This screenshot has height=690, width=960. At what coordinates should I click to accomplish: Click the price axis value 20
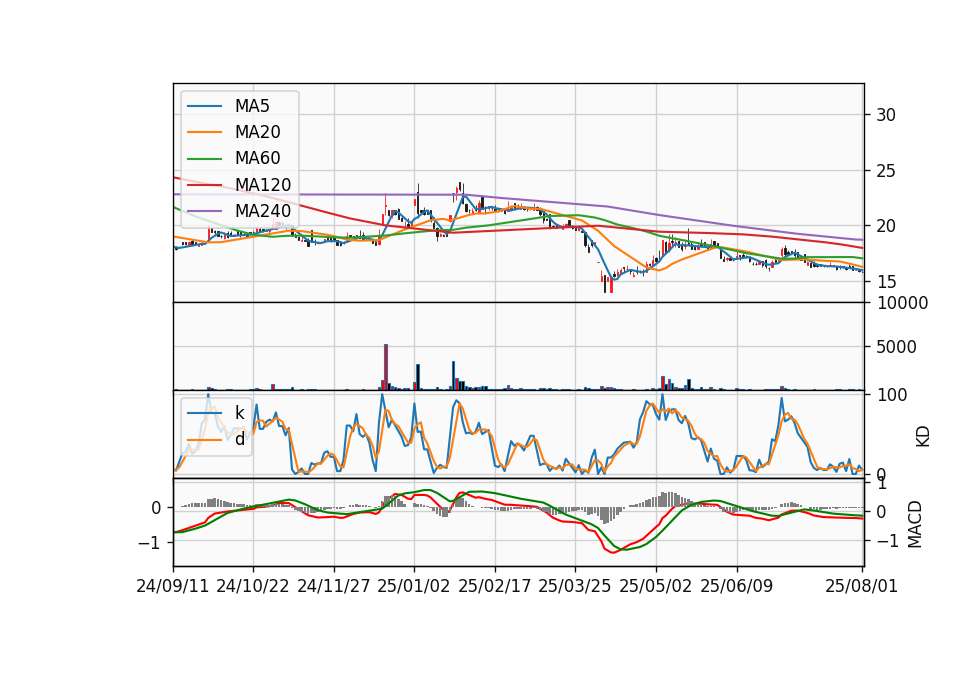pos(886,227)
